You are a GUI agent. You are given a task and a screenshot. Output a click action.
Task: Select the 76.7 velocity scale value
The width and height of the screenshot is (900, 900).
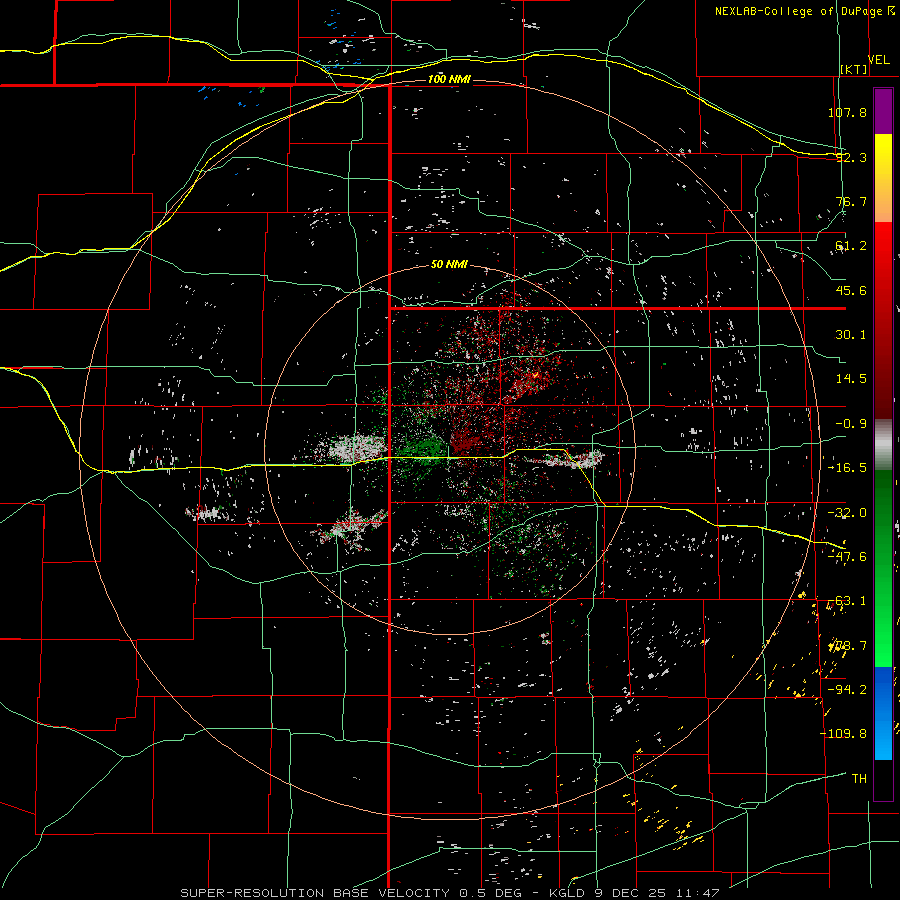click(x=851, y=201)
